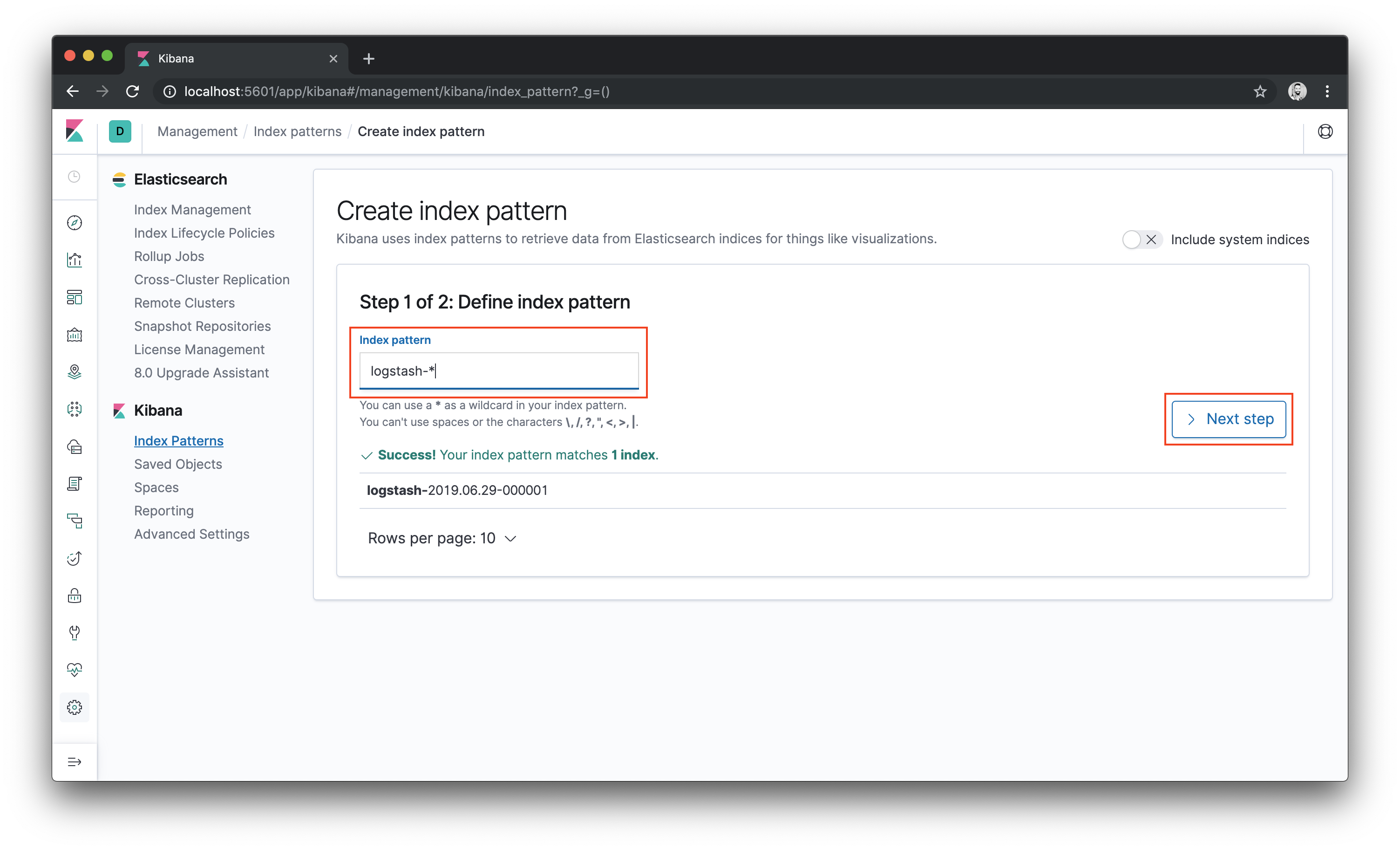Image resolution: width=1400 pixels, height=850 pixels.
Task: Open a new browser tab
Action: pos(369,59)
